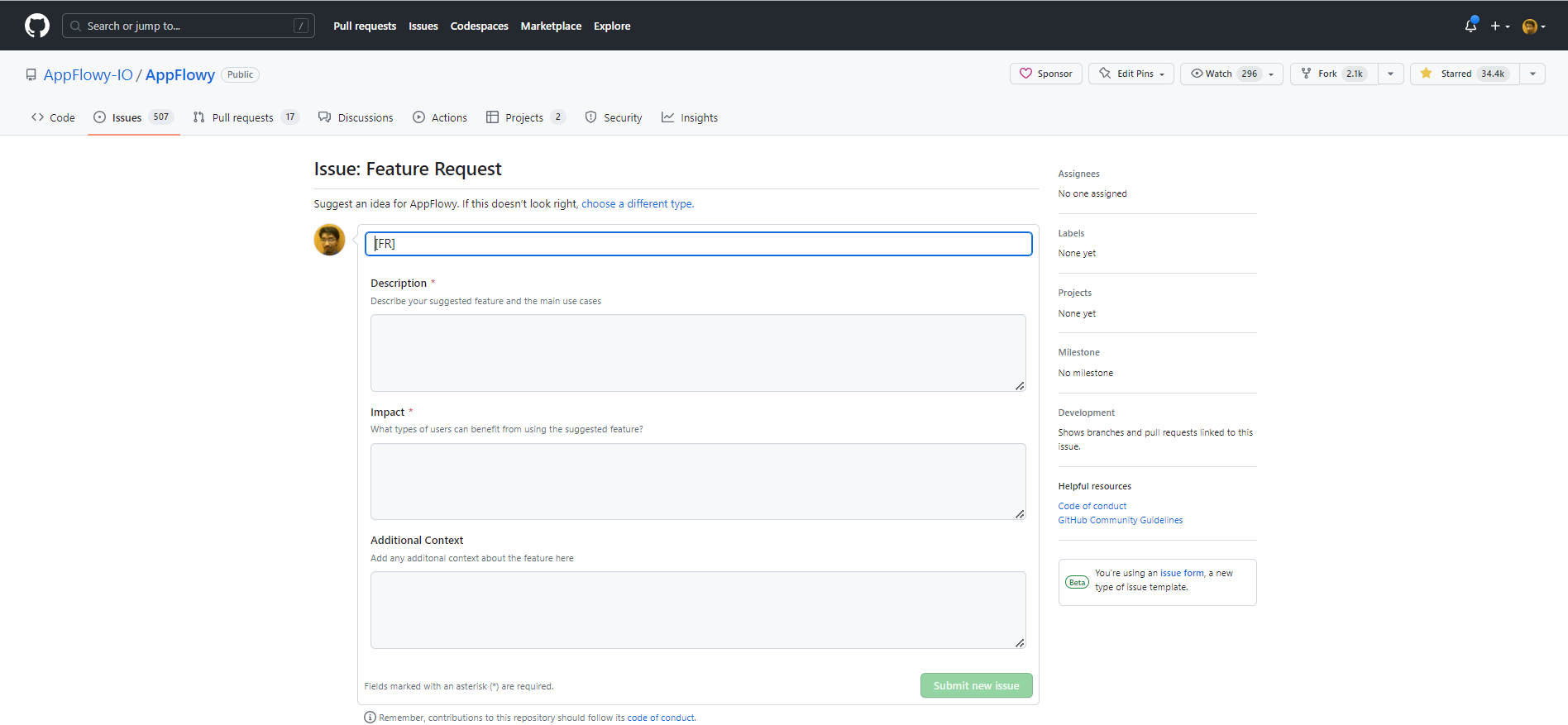Screen dimensions: 1568x725
Task: Open the Code of conduct sidebar link
Action: tap(1092, 506)
